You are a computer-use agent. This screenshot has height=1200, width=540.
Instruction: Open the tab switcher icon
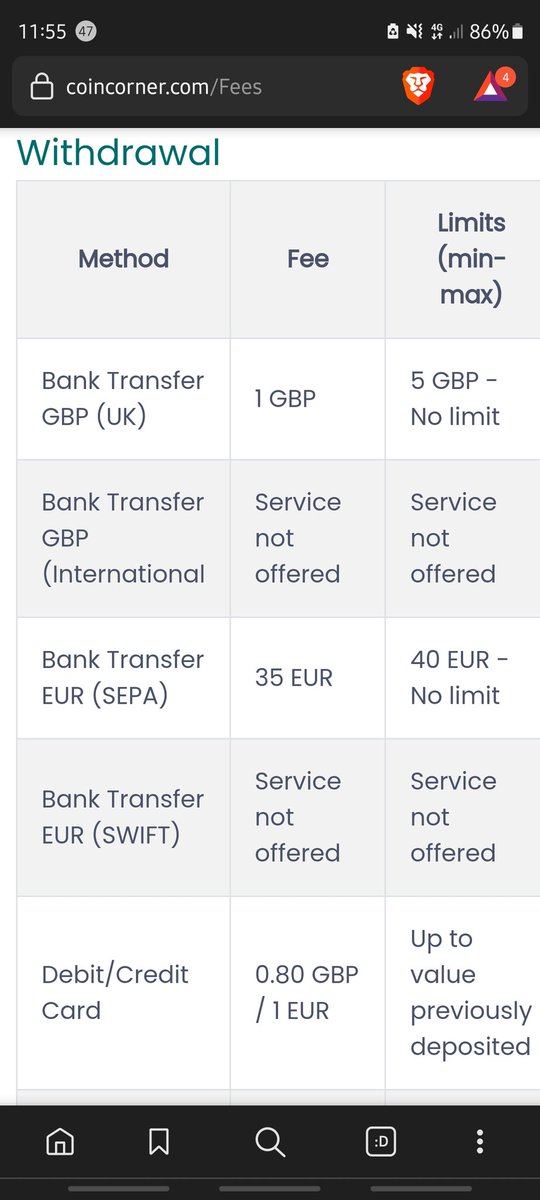tap(381, 1141)
